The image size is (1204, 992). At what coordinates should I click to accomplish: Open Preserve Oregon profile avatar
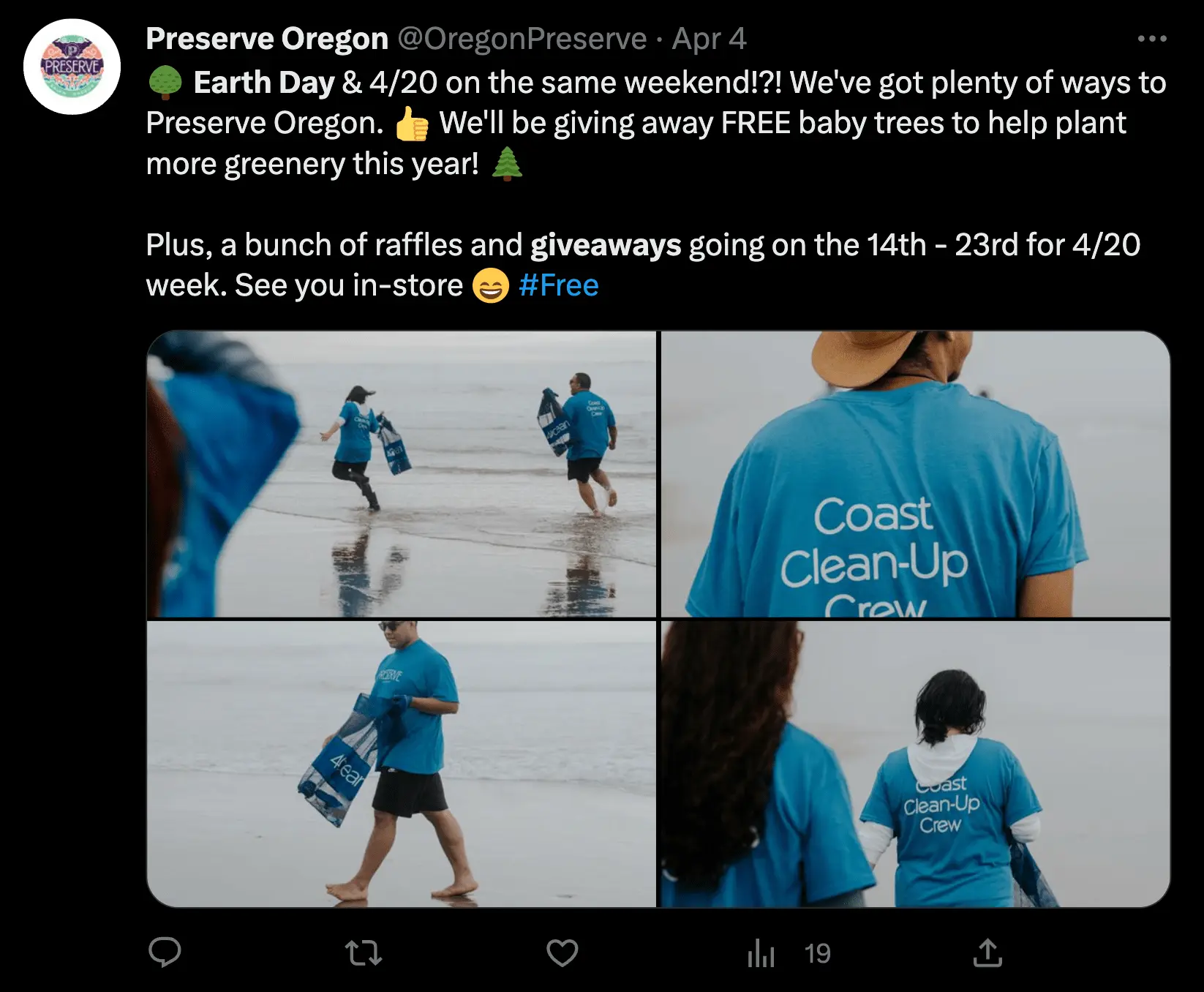point(72,67)
